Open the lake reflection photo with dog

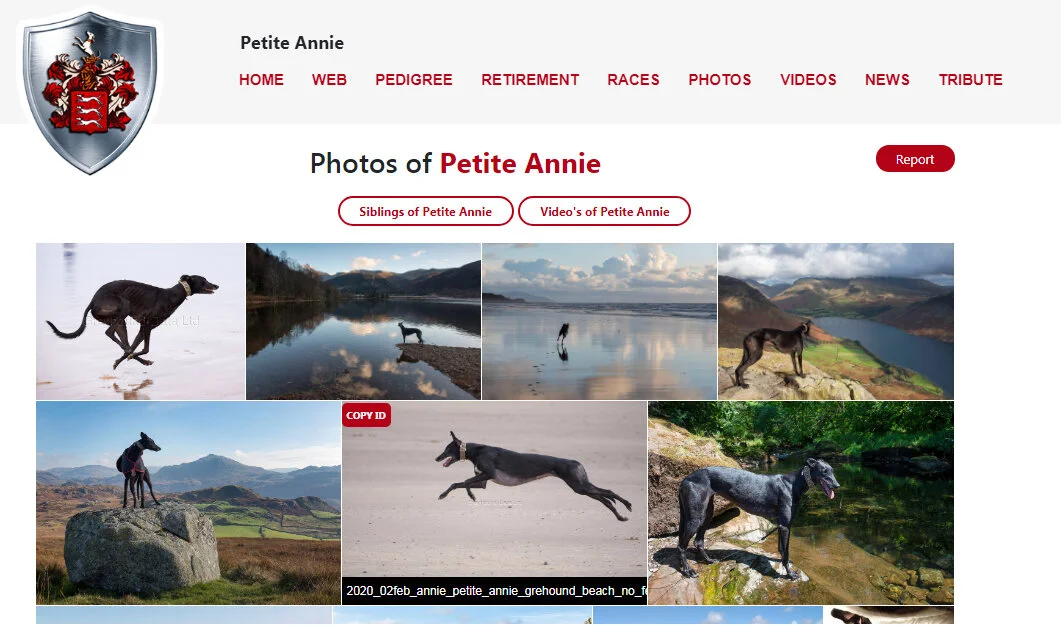pyautogui.click(x=363, y=321)
